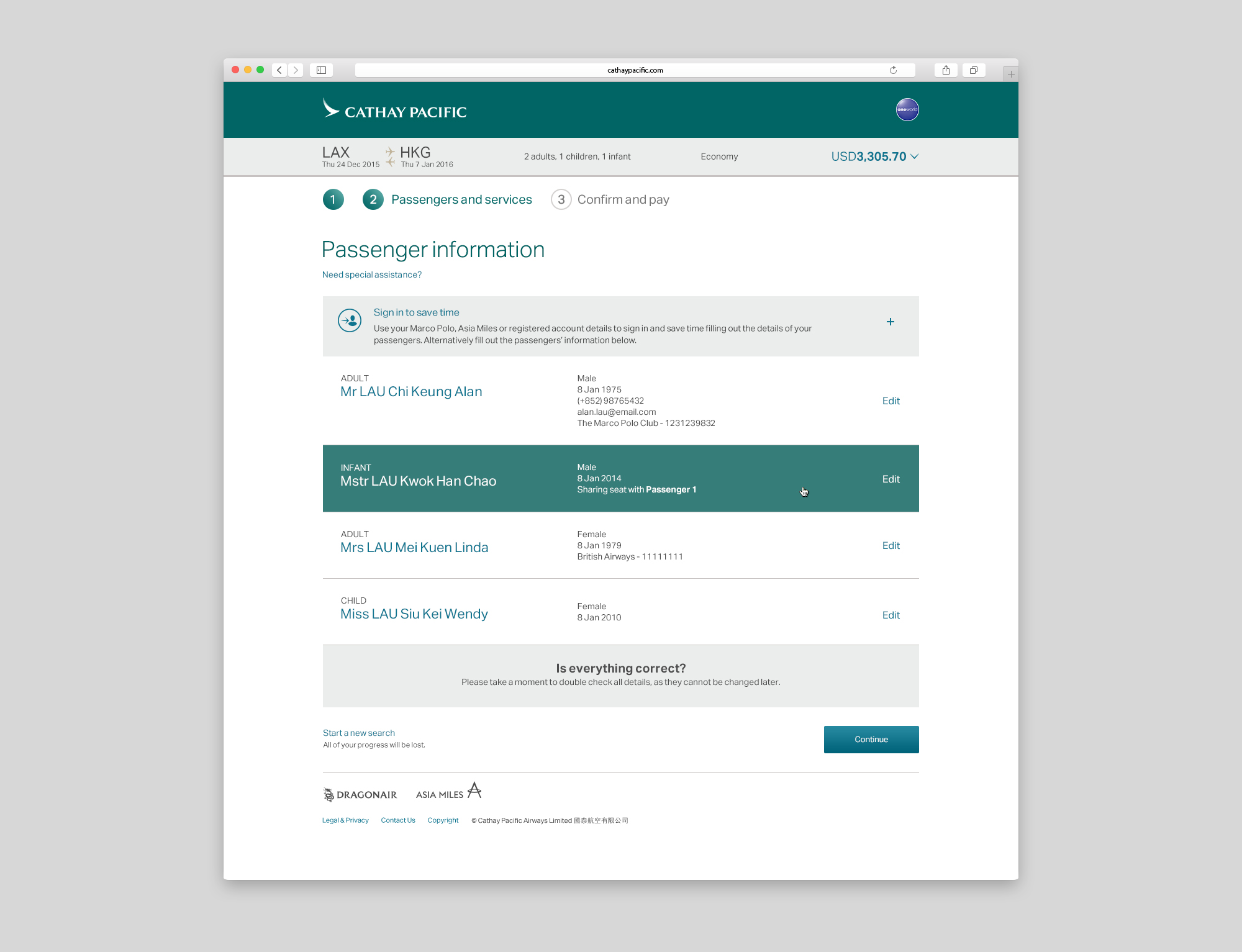Click Start a new search link
1242x952 pixels.
click(x=358, y=733)
